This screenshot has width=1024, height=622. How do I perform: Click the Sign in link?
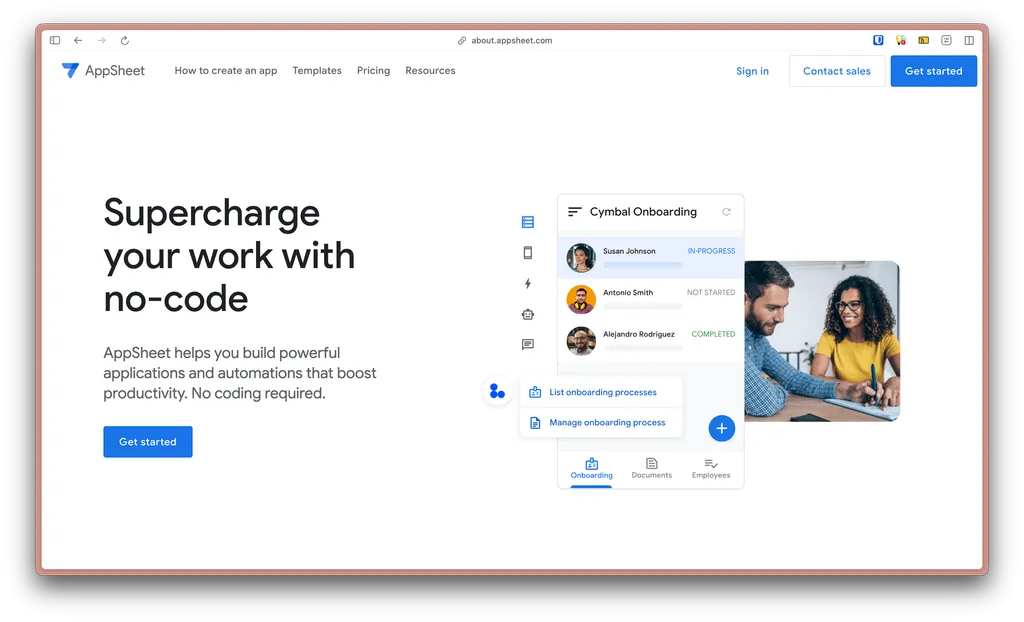[752, 71]
